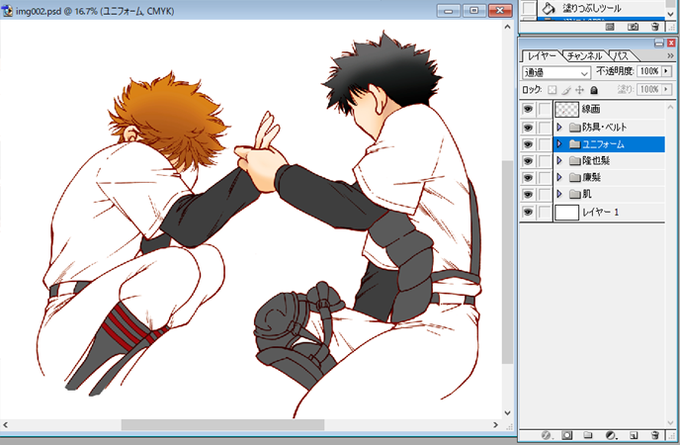680x445 pixels.
Task: Click opacity value field showing 100%
Action: (649, 71)
